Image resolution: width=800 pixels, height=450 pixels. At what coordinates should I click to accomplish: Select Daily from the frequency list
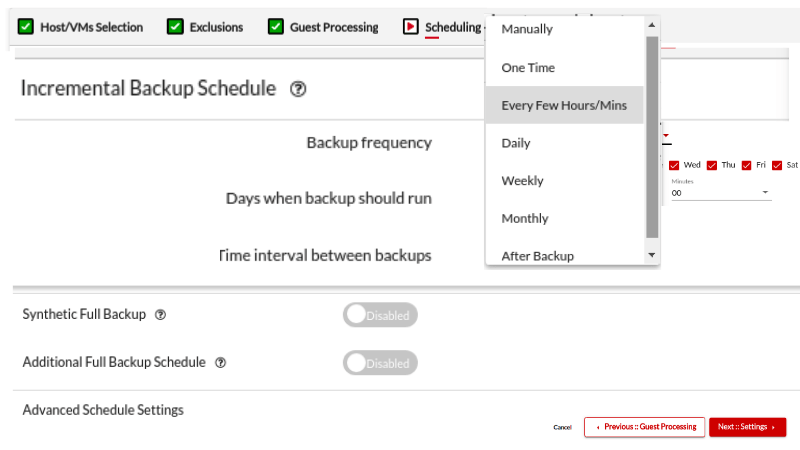(516, 143)
